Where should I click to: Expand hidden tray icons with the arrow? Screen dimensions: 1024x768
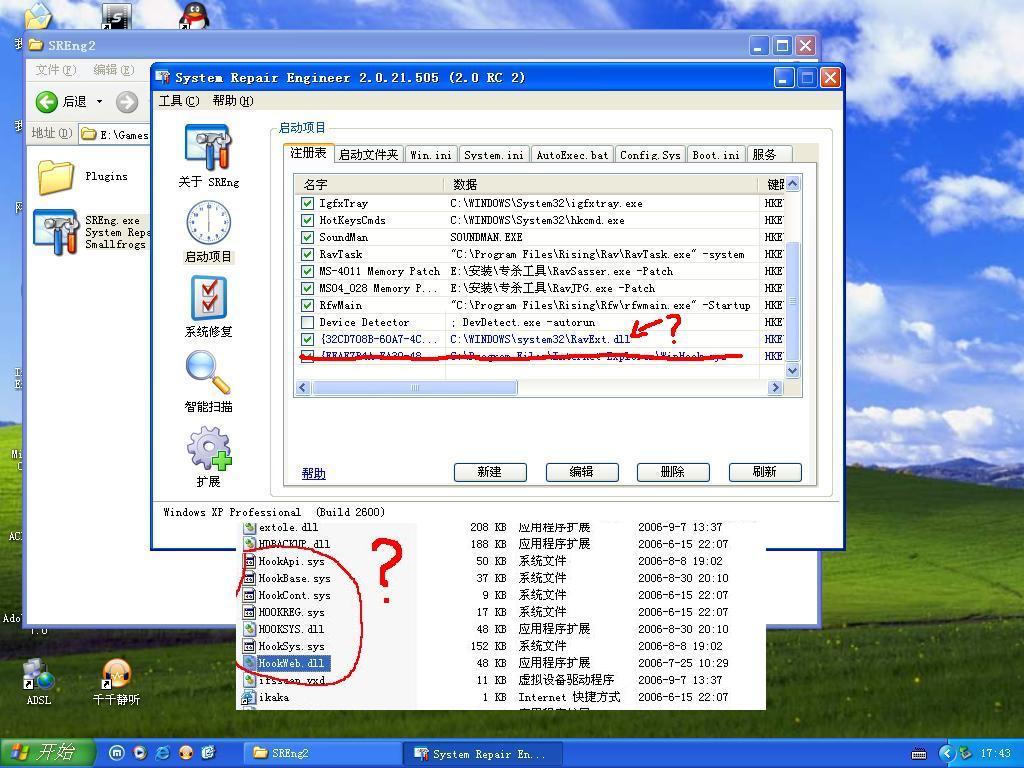[947, 754]
